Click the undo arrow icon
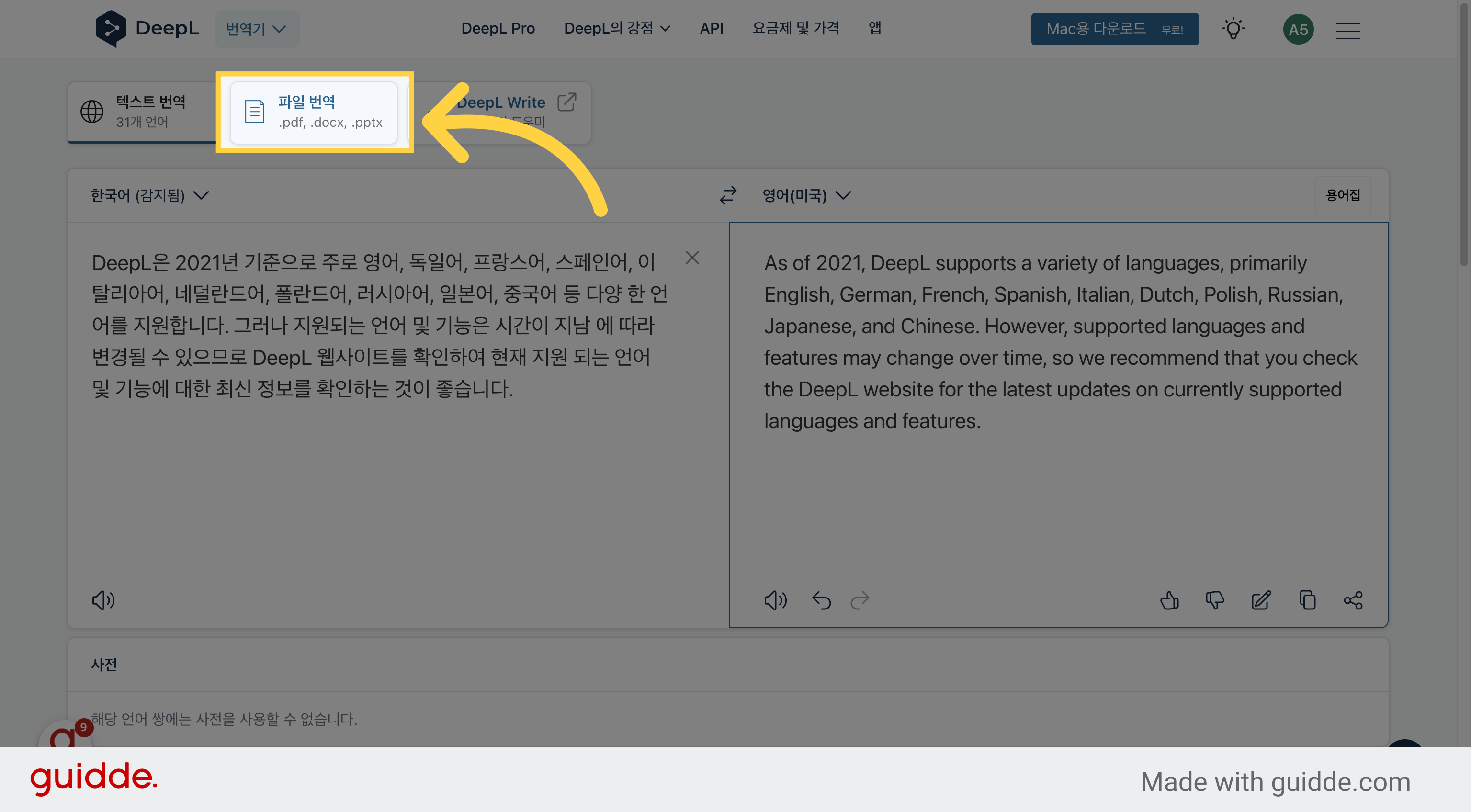 click(821, 600)
